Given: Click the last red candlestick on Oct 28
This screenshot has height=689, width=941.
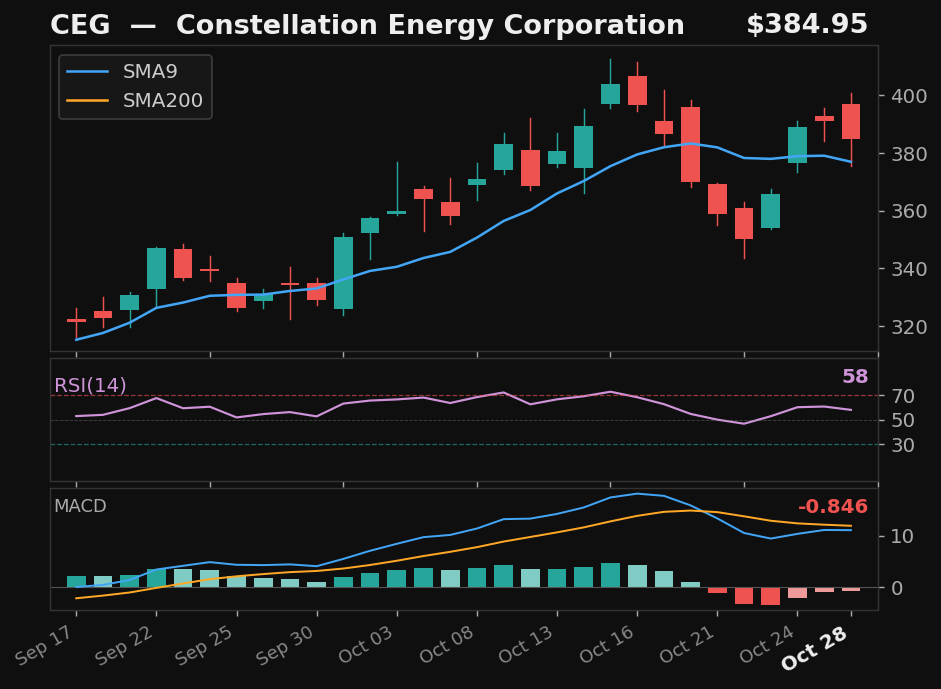Looking at the screenshot, I should pyautogui.click(x=851, y=122).
